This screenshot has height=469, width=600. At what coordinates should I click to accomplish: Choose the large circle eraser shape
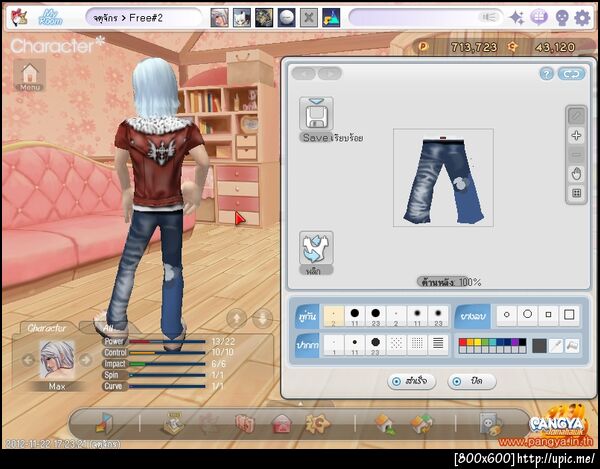(528, 315)
